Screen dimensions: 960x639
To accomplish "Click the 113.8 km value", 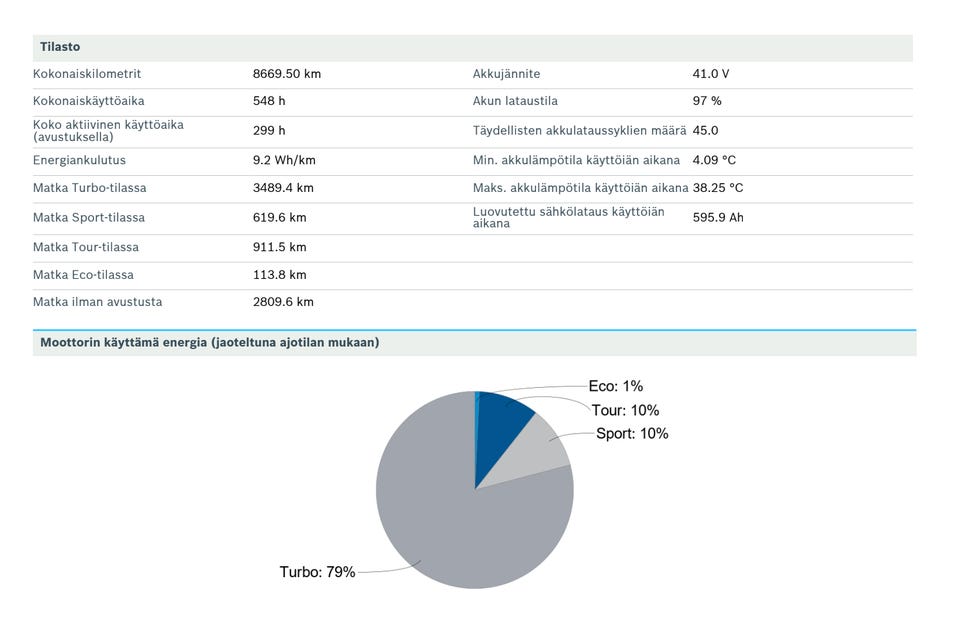I will tap(279, 275).
